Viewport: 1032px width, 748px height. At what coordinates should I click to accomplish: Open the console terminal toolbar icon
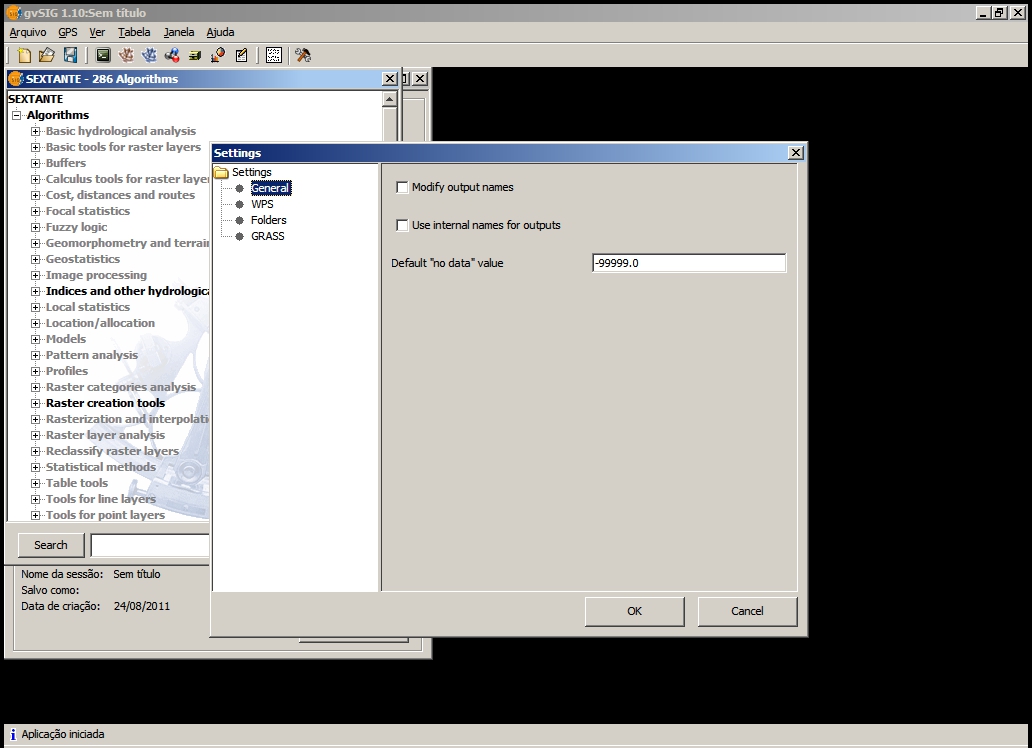(103, 55)
